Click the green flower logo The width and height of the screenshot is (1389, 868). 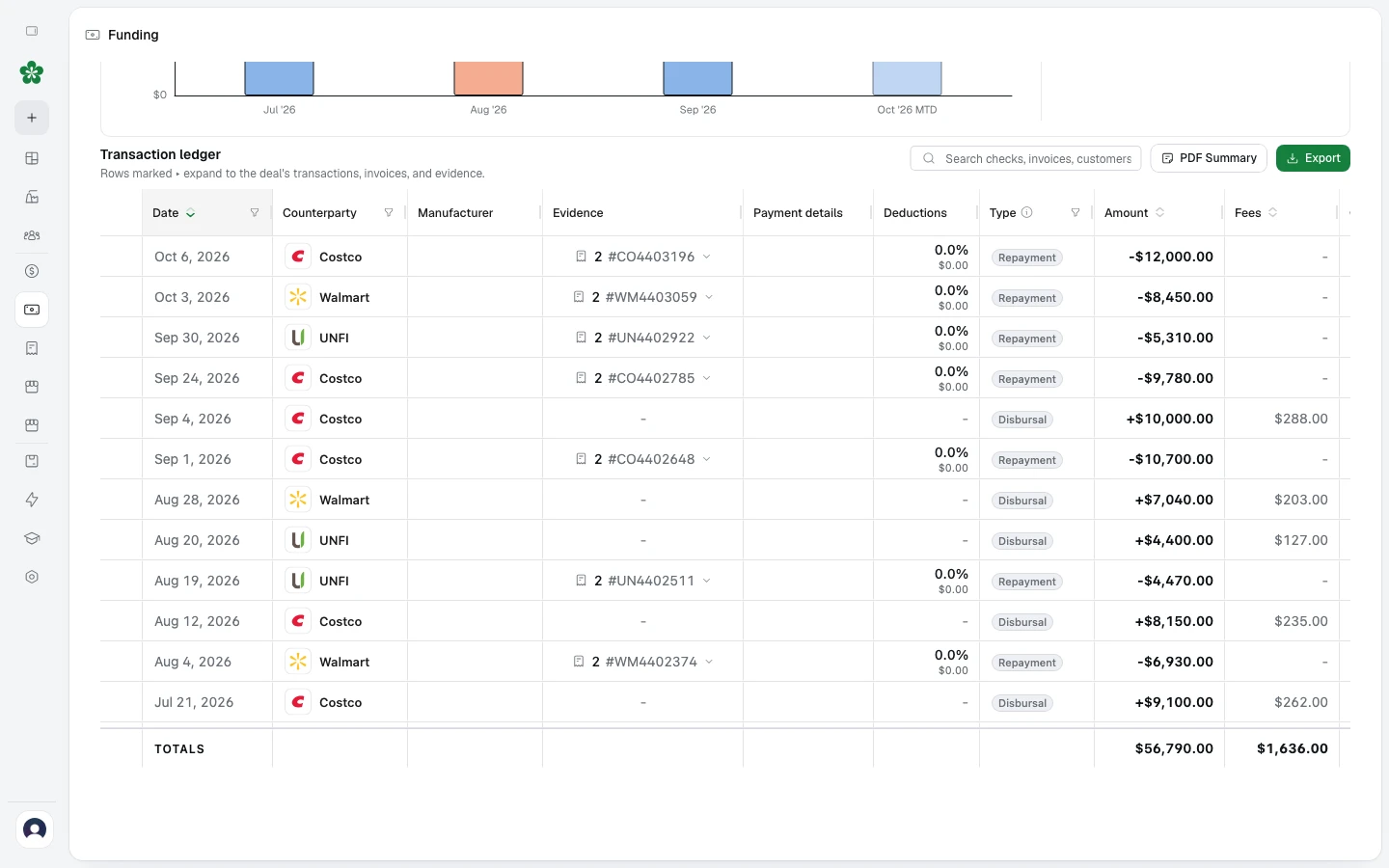tap(32, 72)
